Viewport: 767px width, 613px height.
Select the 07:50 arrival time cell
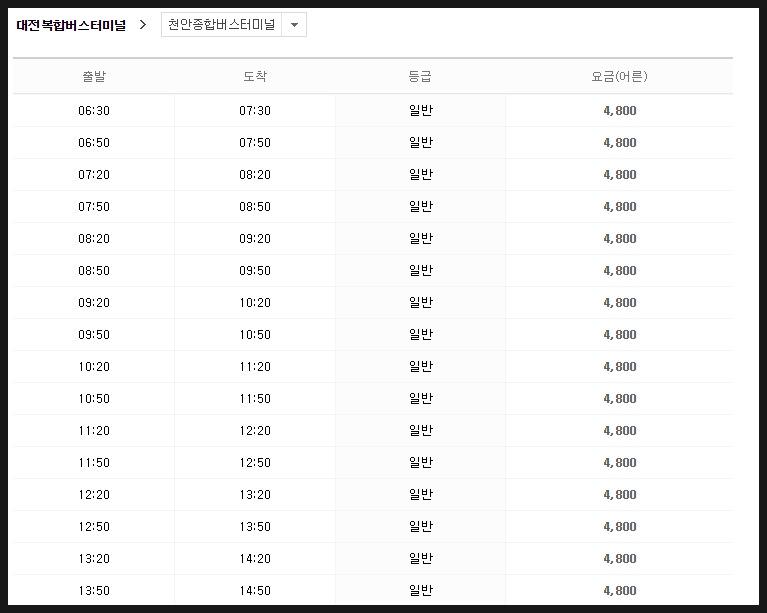coord(255,143)
